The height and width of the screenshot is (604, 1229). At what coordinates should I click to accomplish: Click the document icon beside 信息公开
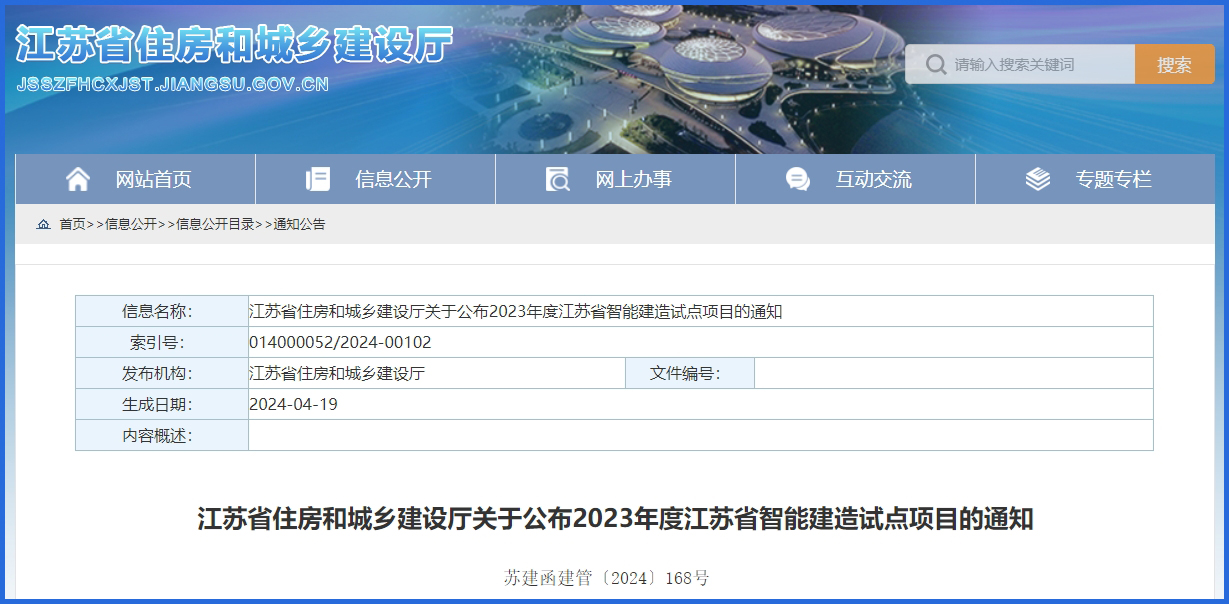[317, 179]
